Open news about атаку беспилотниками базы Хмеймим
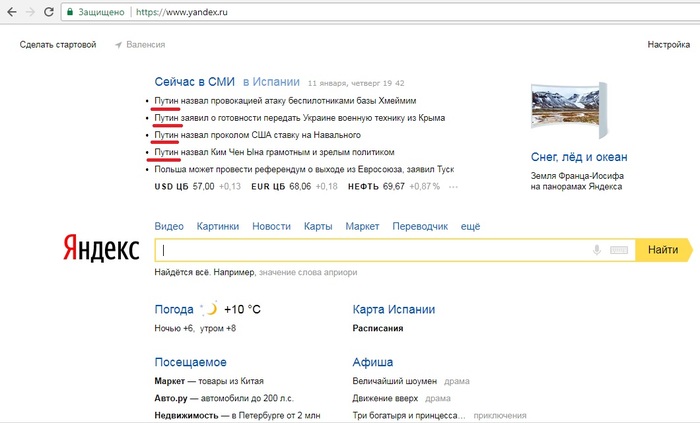The width and height of the screenshot is (700, 423). pyautogui.click(x=285, y=101)
